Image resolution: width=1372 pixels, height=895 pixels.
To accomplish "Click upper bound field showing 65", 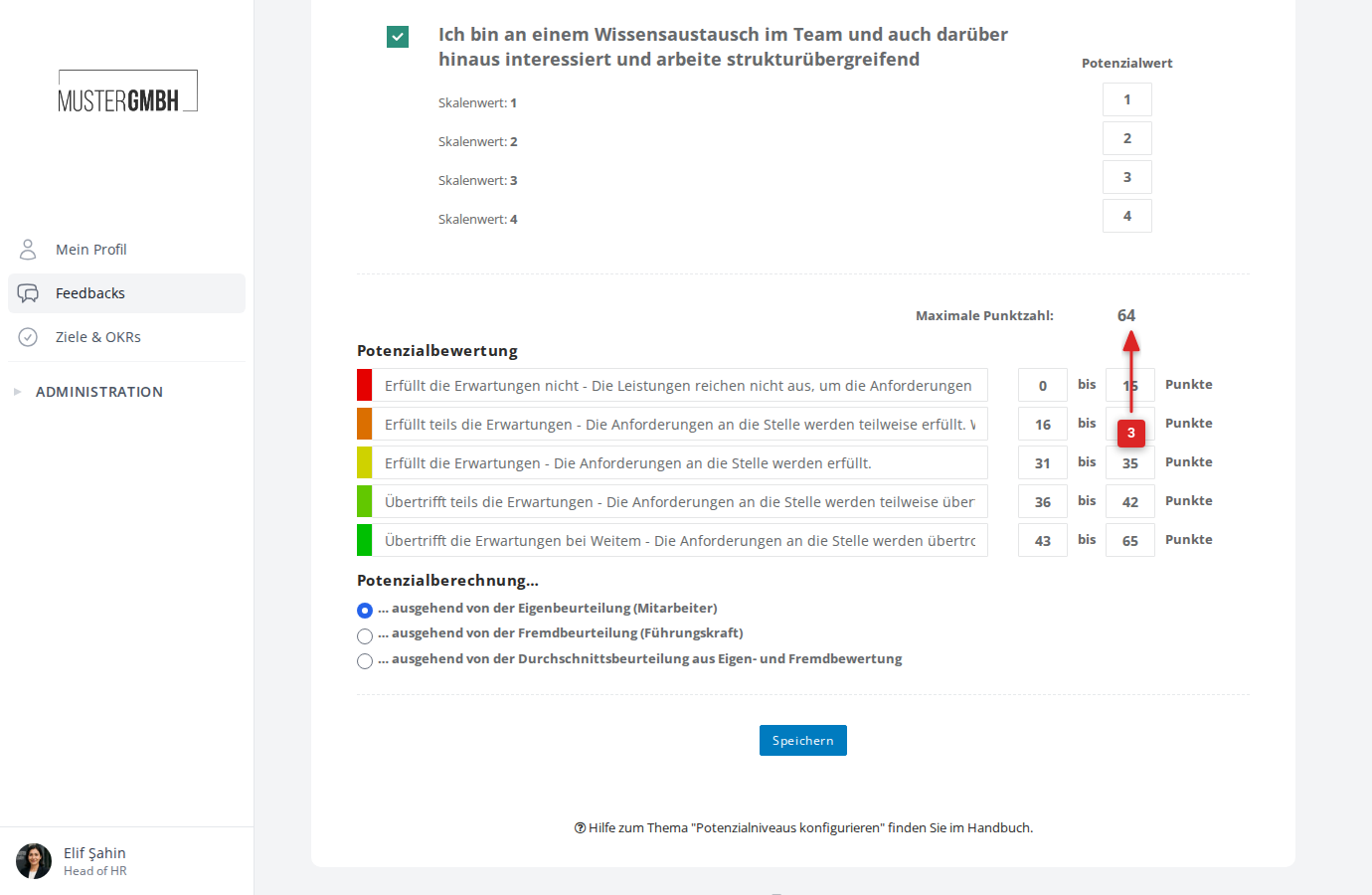I will click(1130, 540).
